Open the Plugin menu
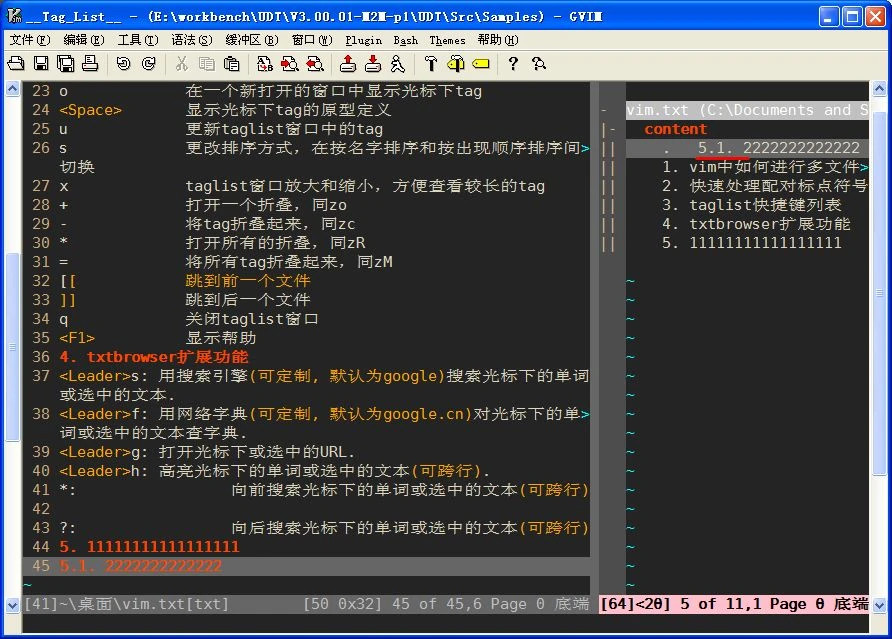 (x=363, y=40)
